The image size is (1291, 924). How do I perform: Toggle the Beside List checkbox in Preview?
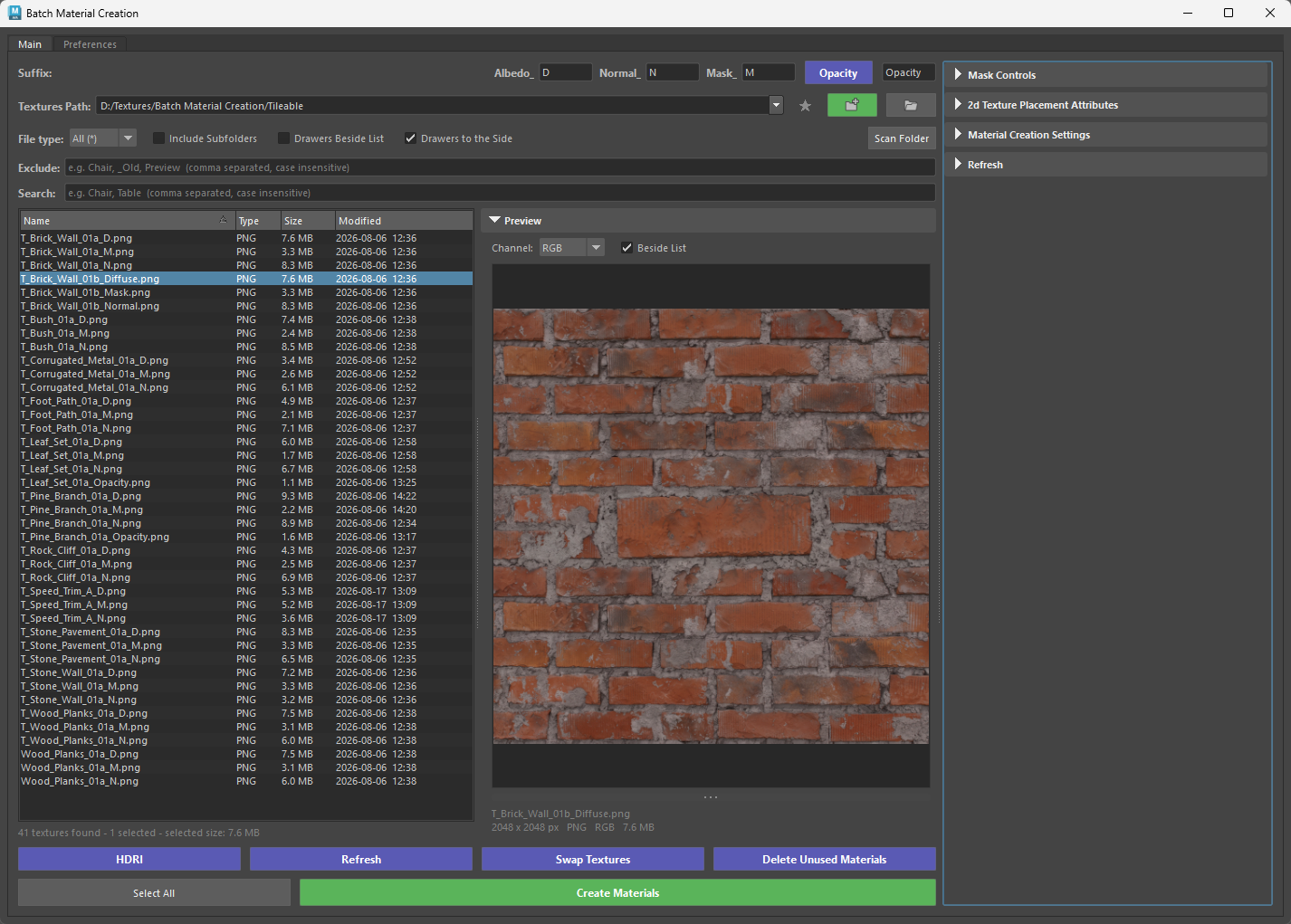[627, 248]
